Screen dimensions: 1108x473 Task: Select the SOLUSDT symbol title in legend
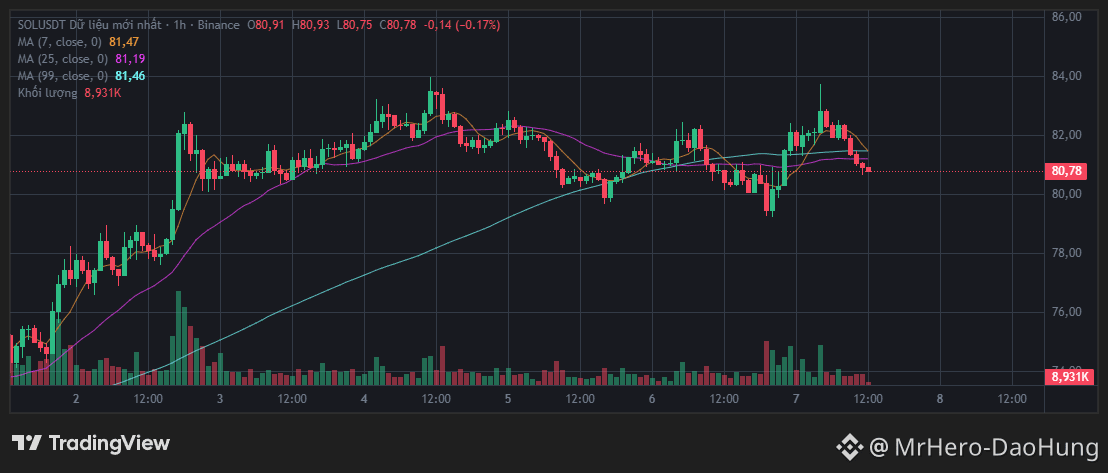(x=42, y=25)
